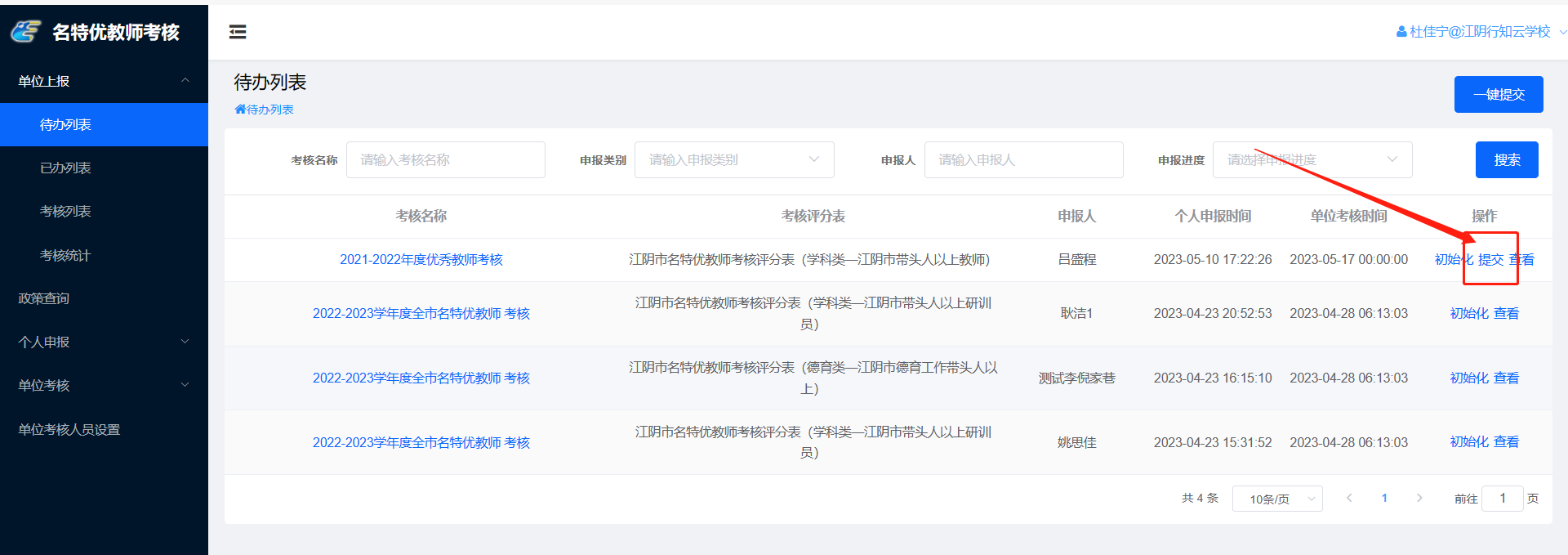Click the 考核名称 input field
1568x555 pixels.
(x=445, y=160)
